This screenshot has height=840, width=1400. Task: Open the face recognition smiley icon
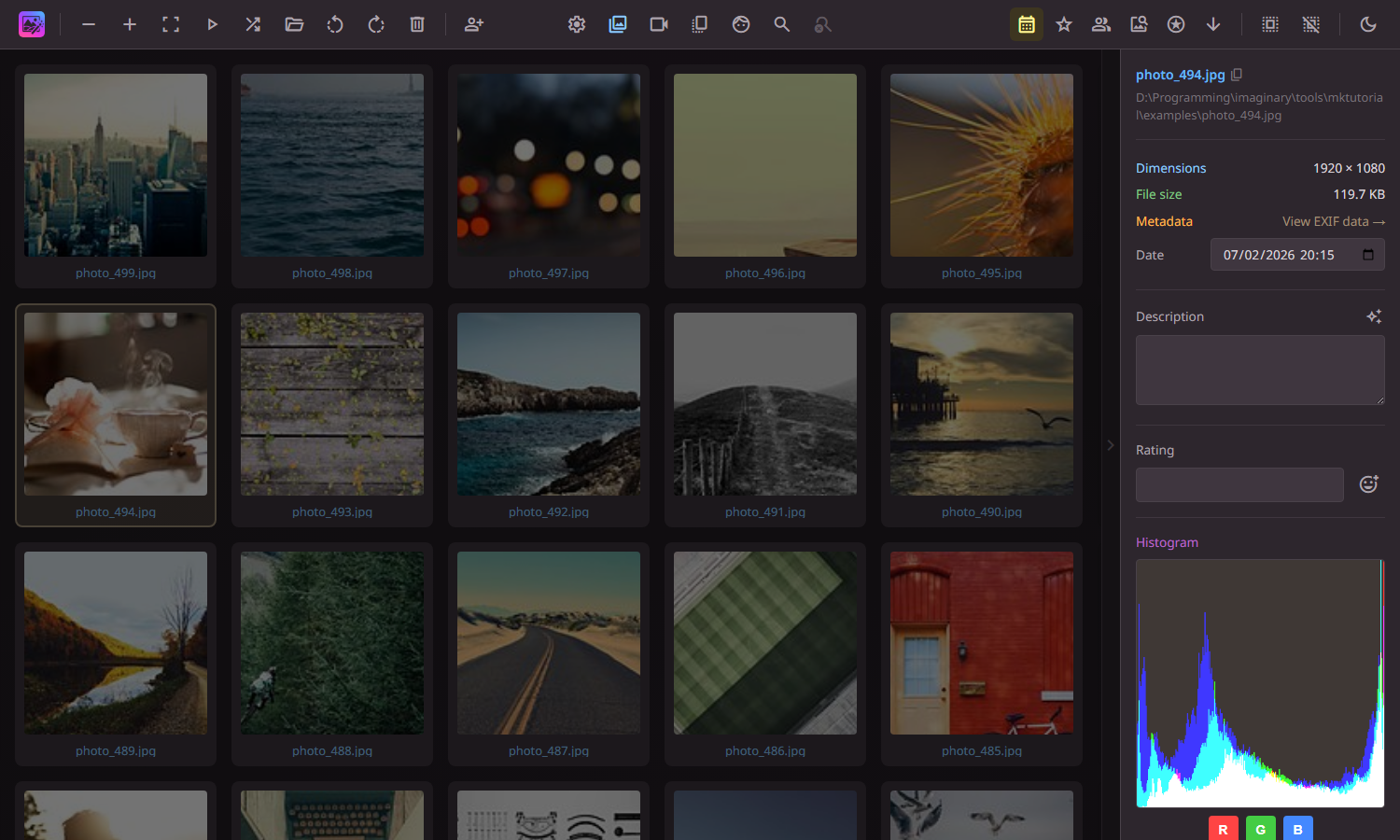tap(740, 24)
